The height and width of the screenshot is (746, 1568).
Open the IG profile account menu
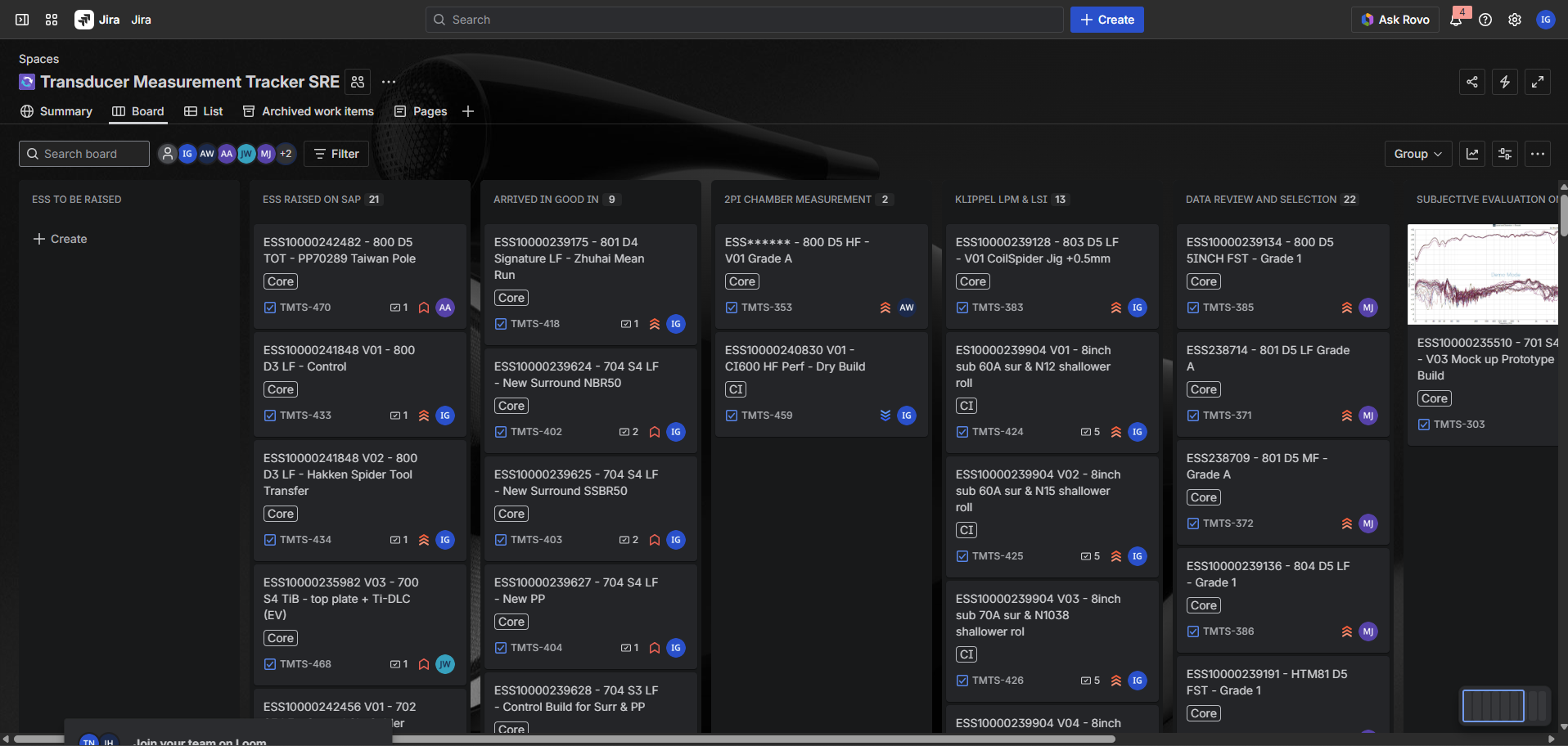(1546, 20)
